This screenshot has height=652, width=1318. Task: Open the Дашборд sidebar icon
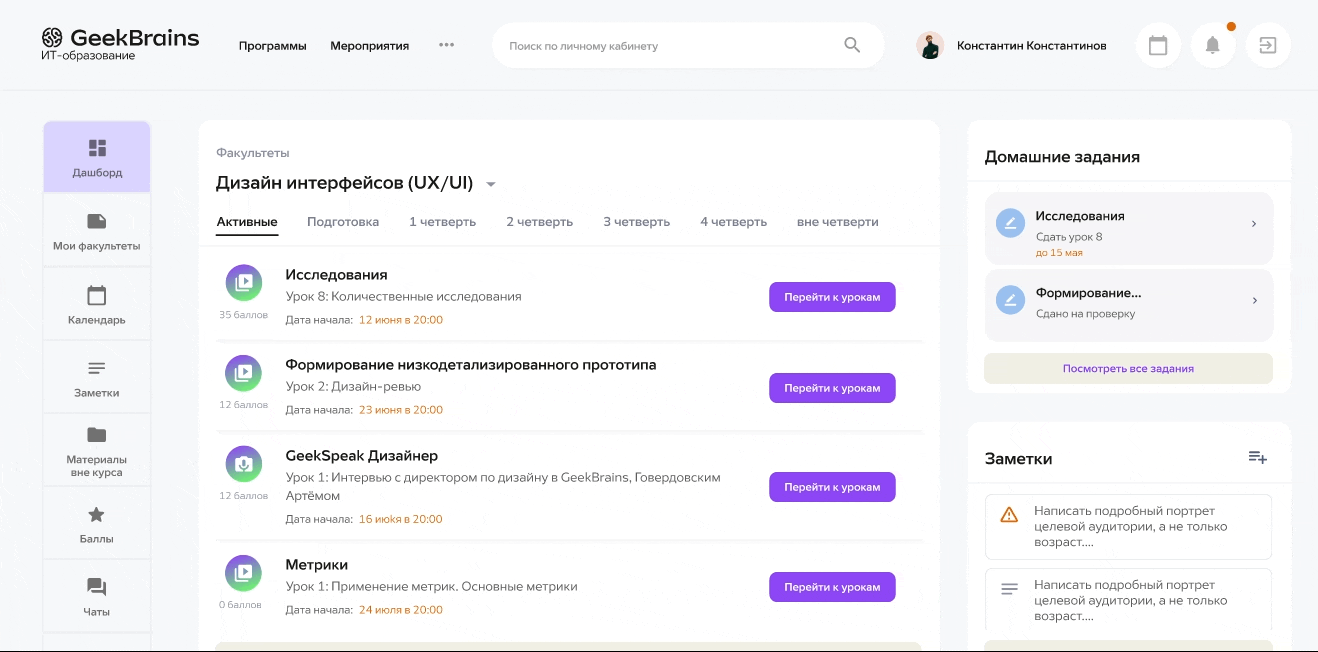pos(96,156)
